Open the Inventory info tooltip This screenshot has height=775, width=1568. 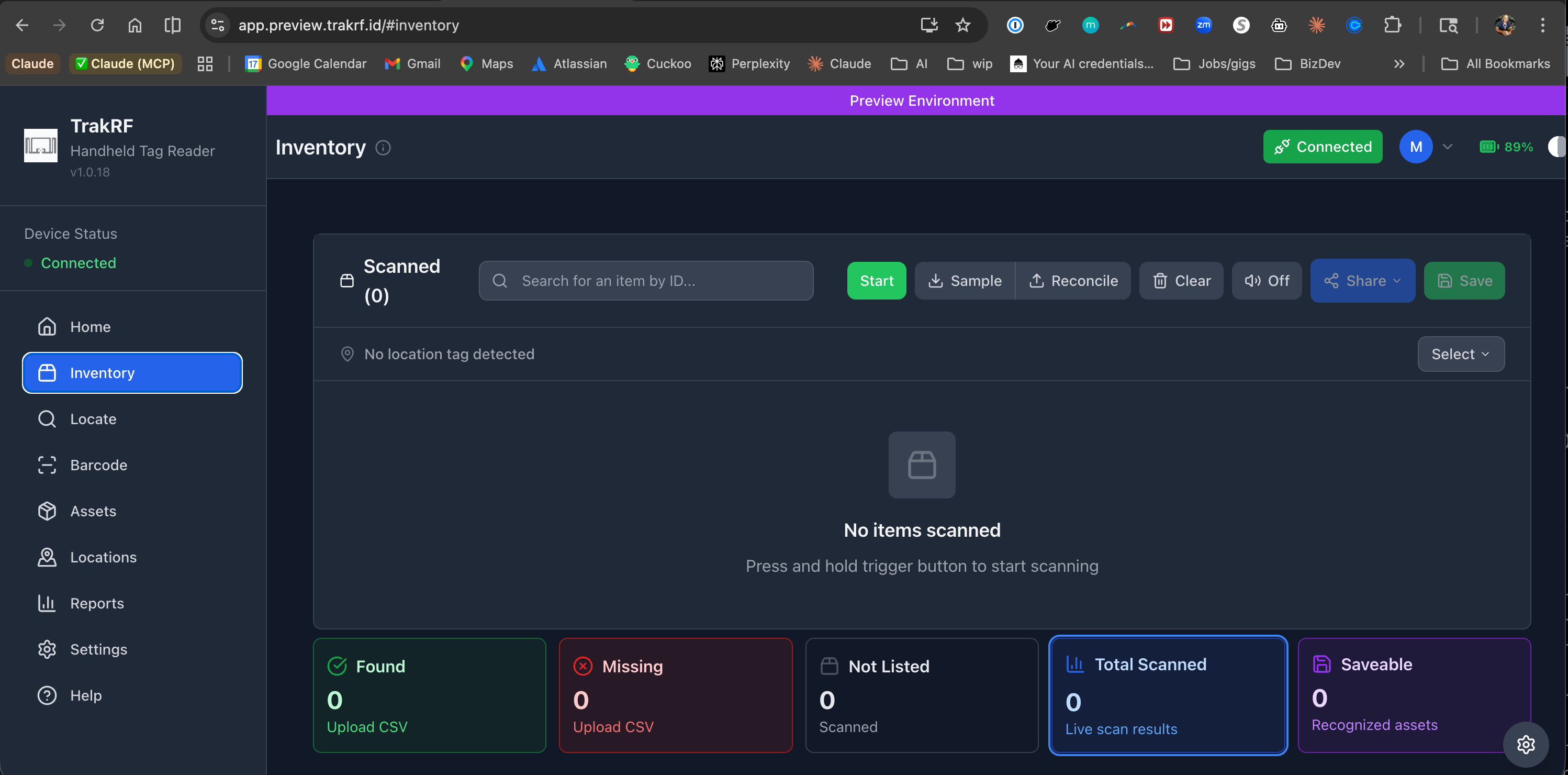pos(384,147)
